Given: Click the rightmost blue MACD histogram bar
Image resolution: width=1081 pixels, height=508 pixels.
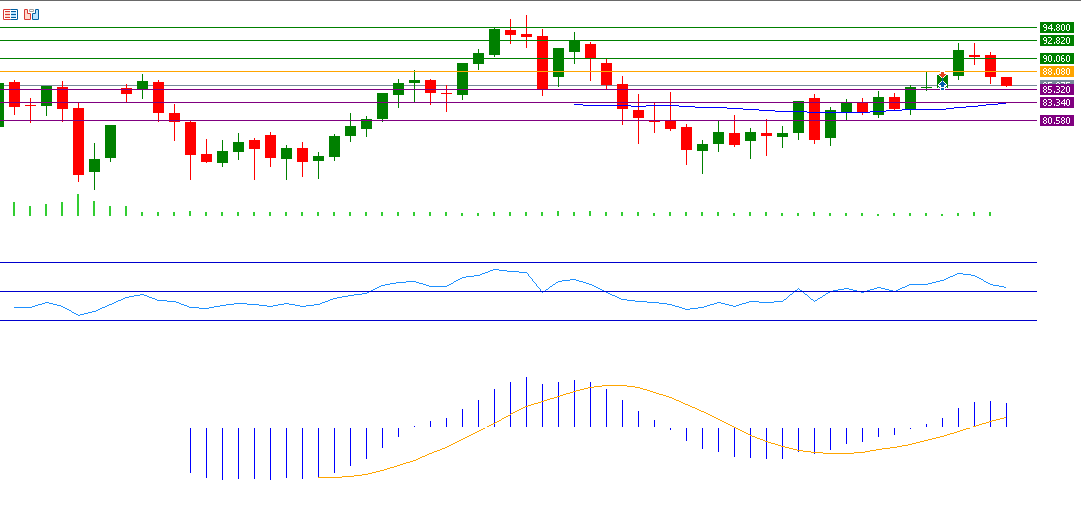Looking at the screenshot, I should pyautogui.click(x=1006, y=415).
